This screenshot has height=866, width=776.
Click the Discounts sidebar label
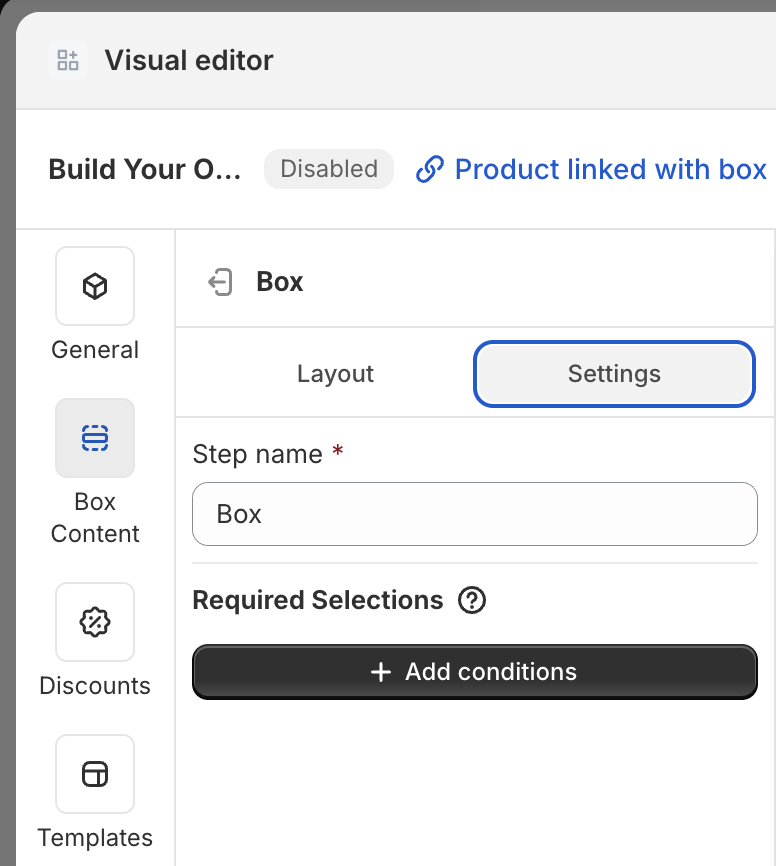point(95,686)
